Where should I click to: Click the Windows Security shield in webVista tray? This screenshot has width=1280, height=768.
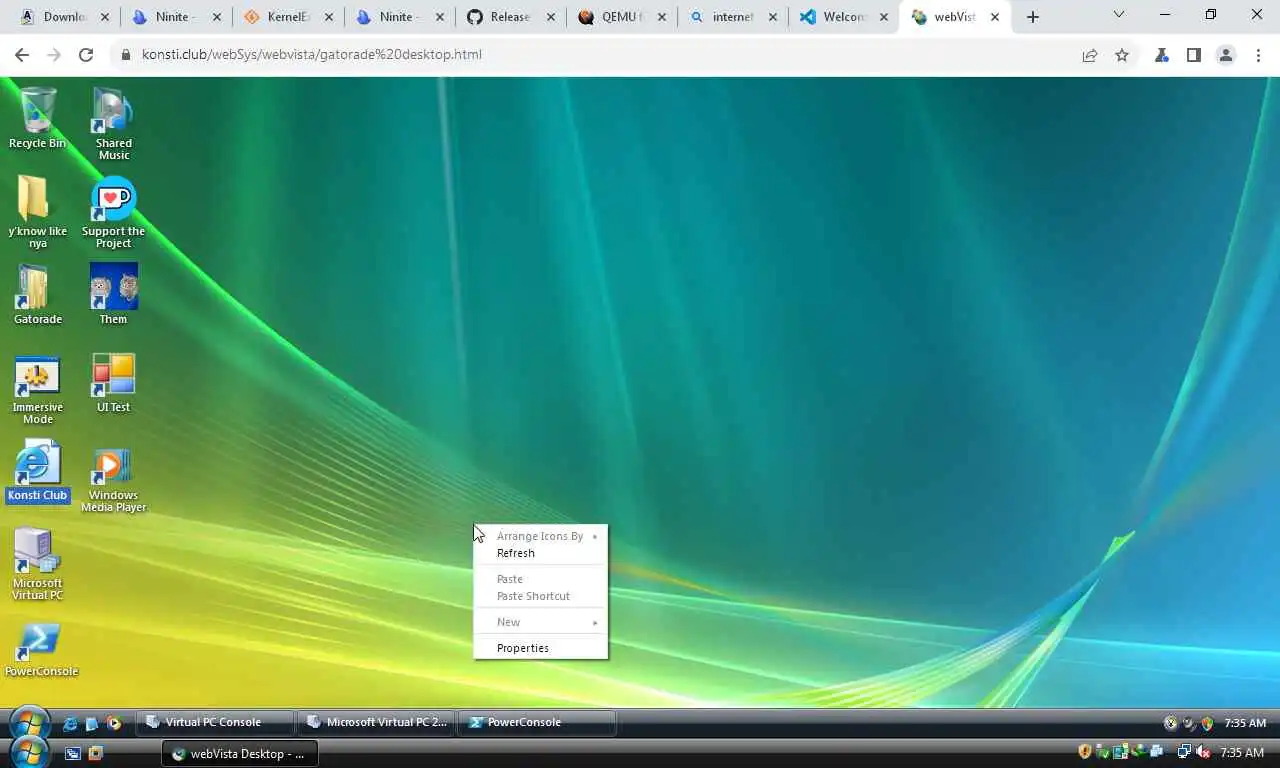pos(1207,723)
